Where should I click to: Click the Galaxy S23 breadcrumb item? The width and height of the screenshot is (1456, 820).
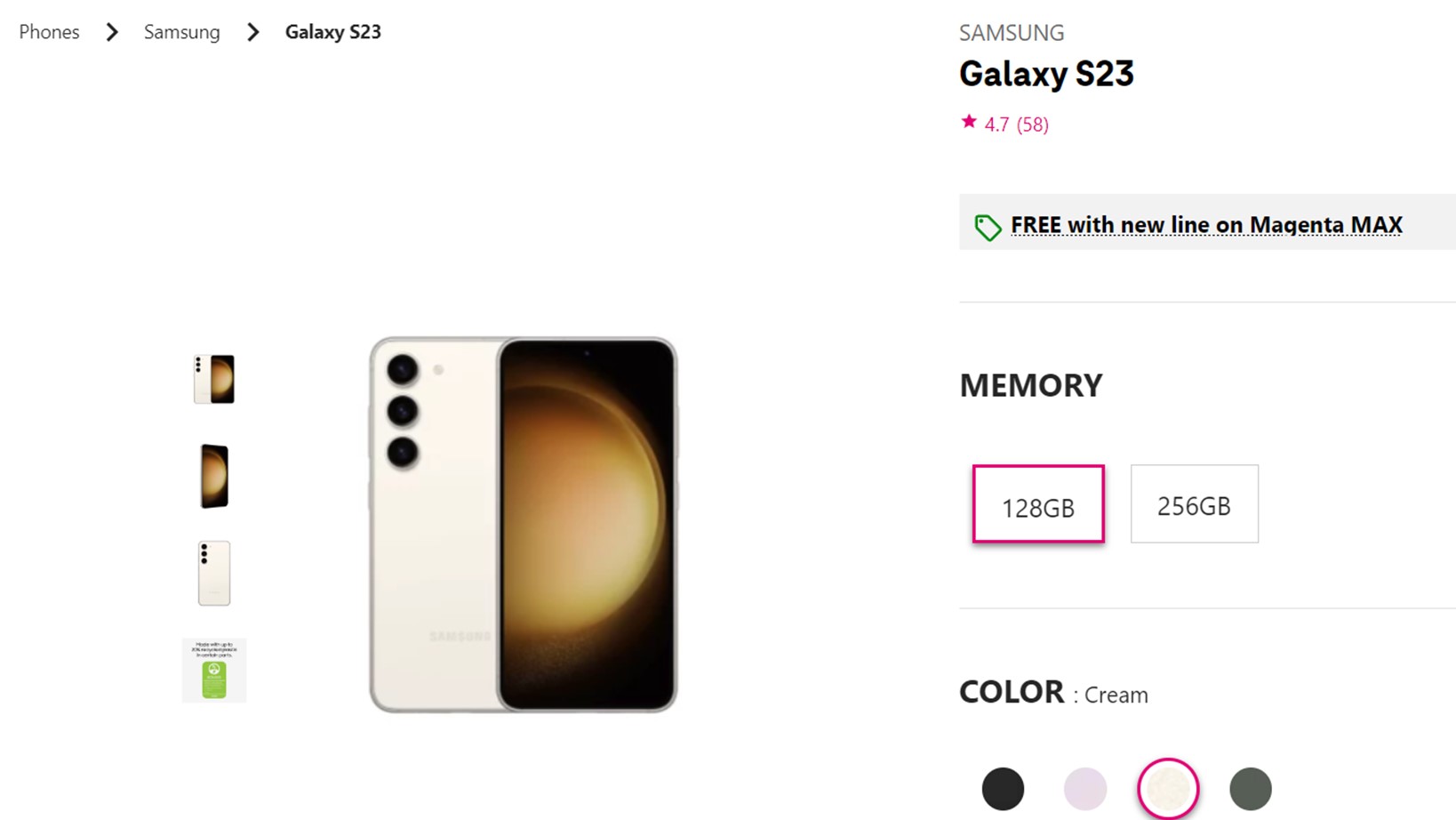[332, 32]
